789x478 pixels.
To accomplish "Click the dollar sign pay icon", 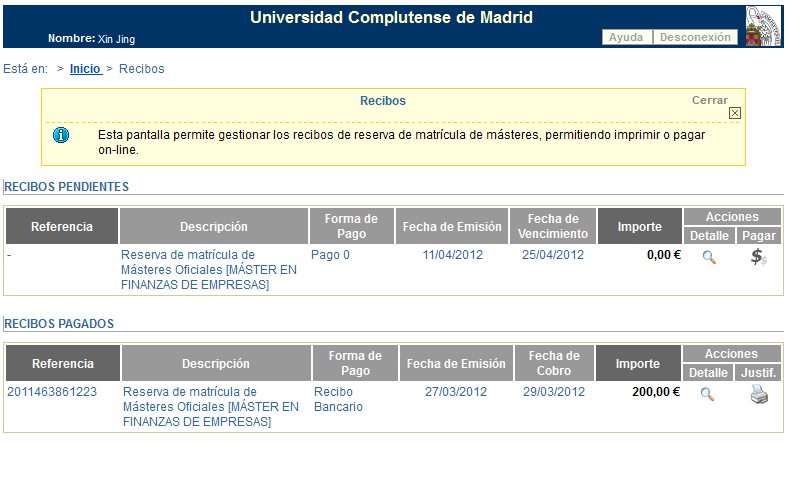I will 759,257.
